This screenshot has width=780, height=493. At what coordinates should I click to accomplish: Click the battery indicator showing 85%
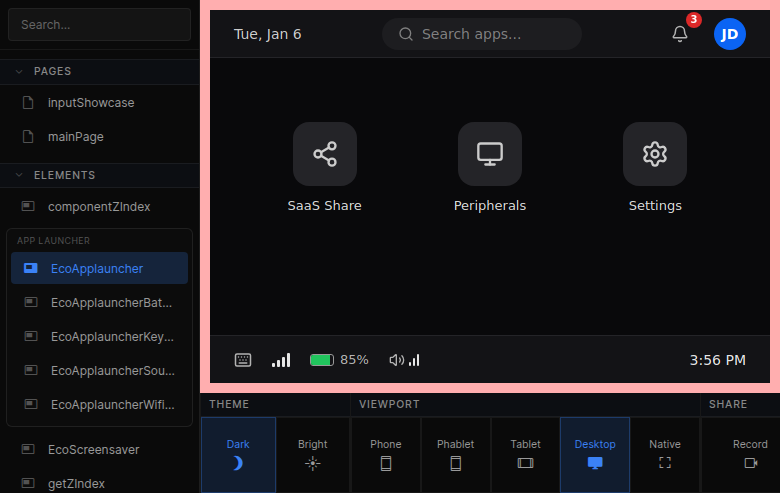(x=339, y=360)
